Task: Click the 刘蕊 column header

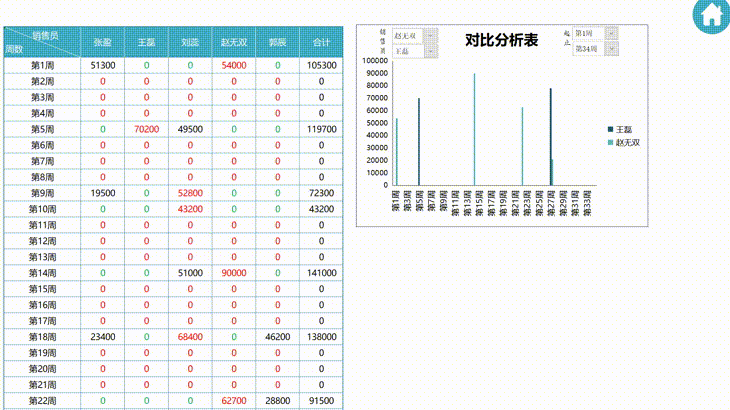Action: tap(190, 42)
